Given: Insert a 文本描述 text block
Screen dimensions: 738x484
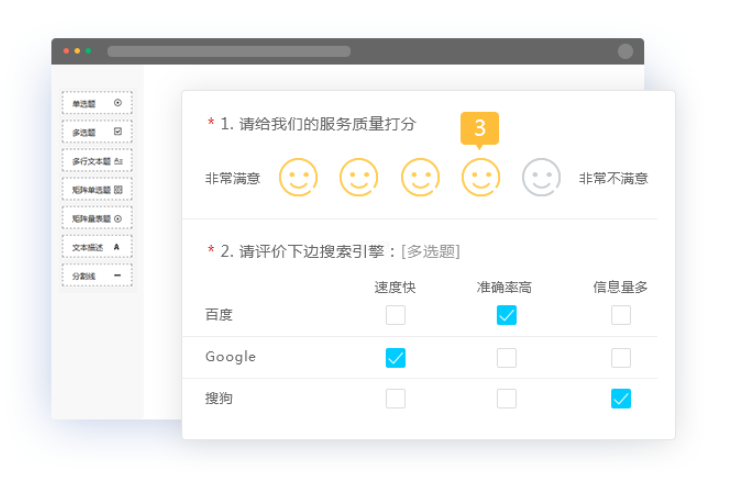Looking at the screenshot, I should pos(97,247).
